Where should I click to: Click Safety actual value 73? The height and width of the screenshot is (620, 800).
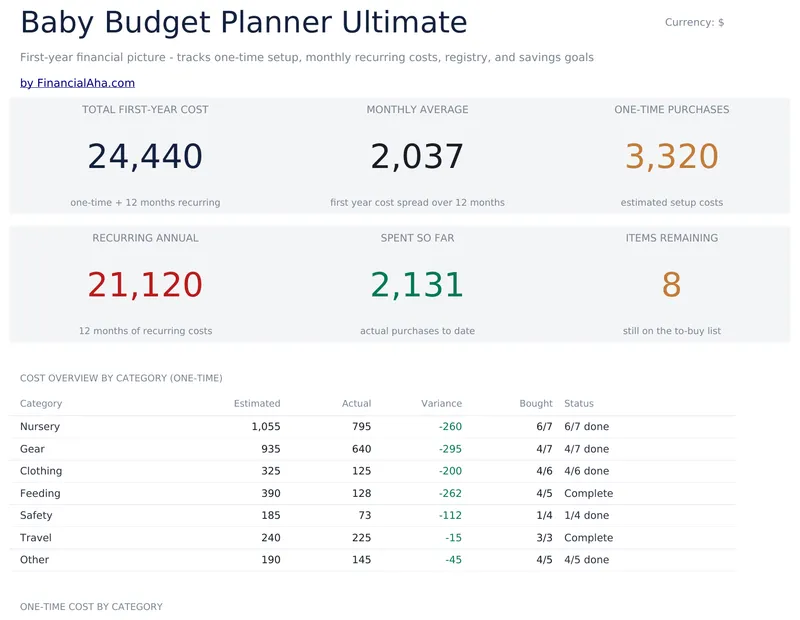coord(365,515)
